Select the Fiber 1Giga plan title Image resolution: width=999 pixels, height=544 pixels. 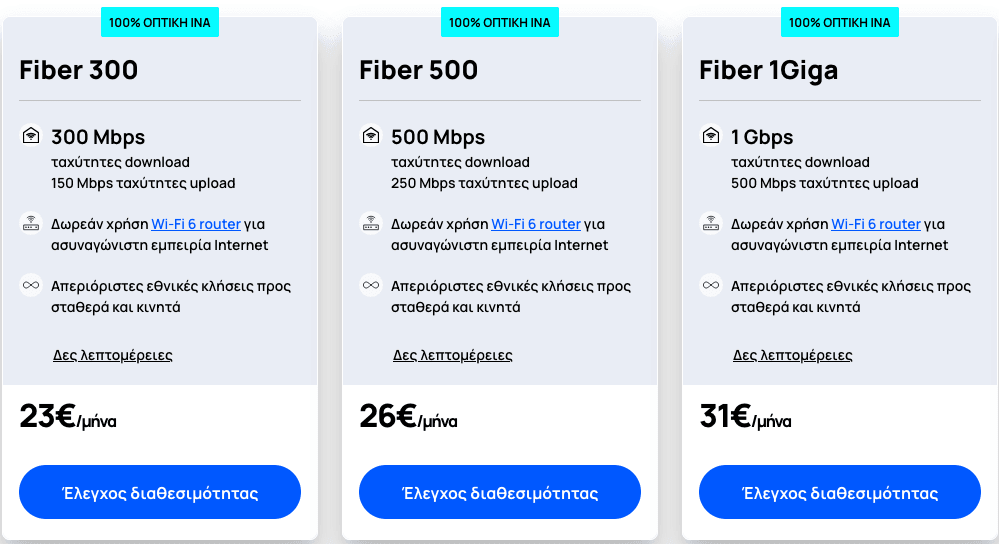click(768, 70)
